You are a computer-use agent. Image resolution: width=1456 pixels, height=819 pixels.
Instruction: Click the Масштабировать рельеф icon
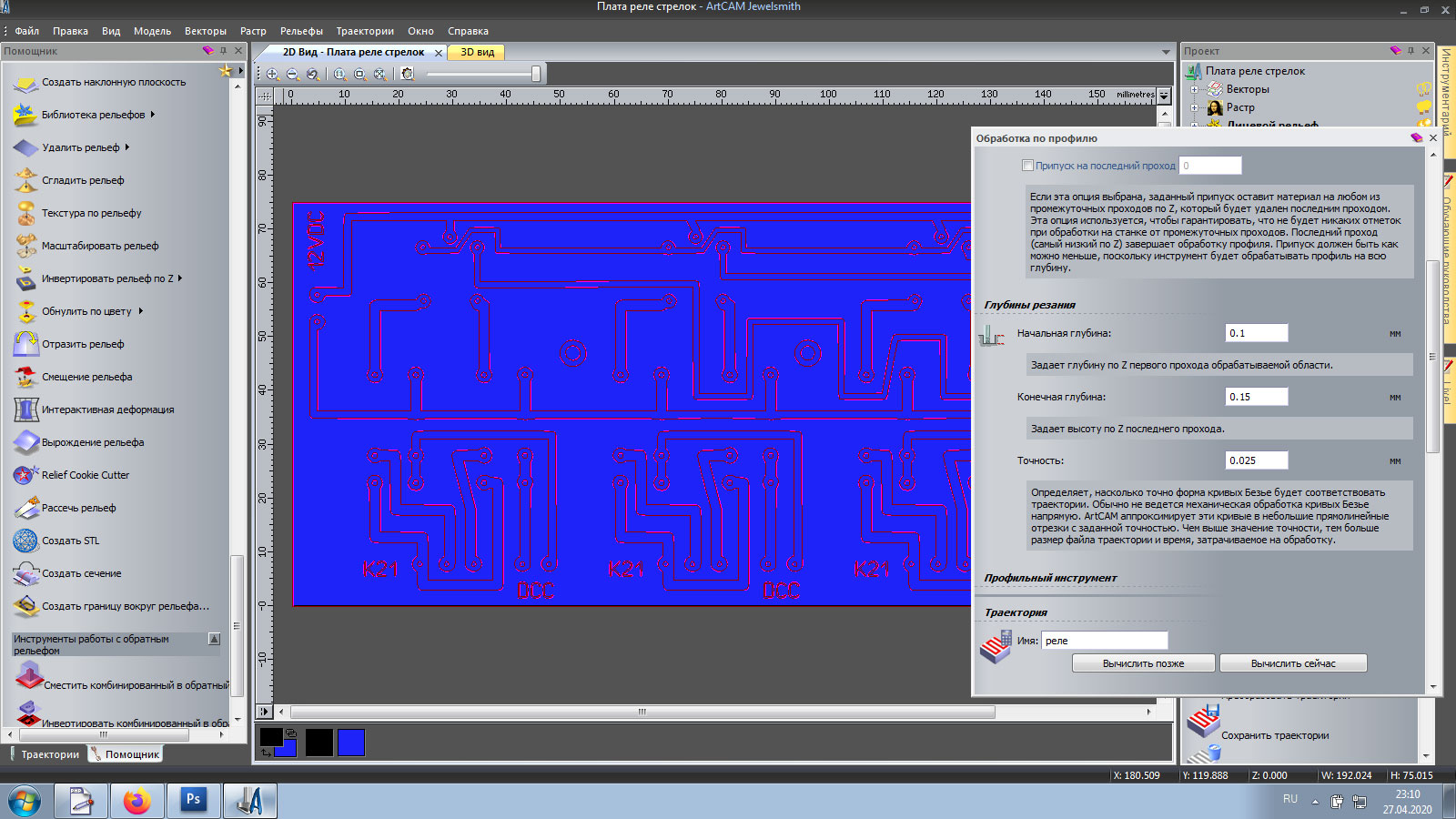point(25,247)
